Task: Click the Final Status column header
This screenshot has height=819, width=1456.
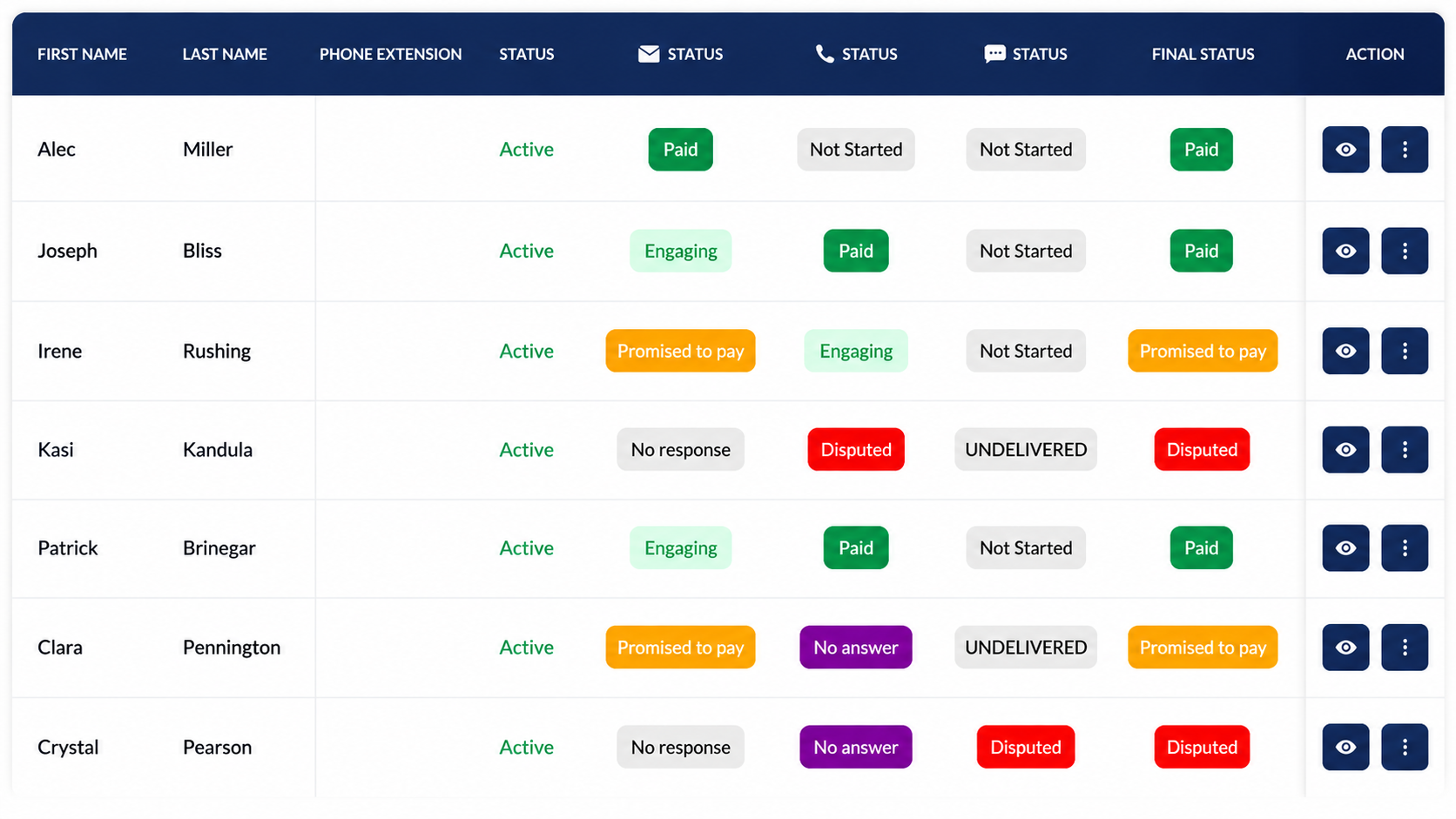Action: 1203,54
